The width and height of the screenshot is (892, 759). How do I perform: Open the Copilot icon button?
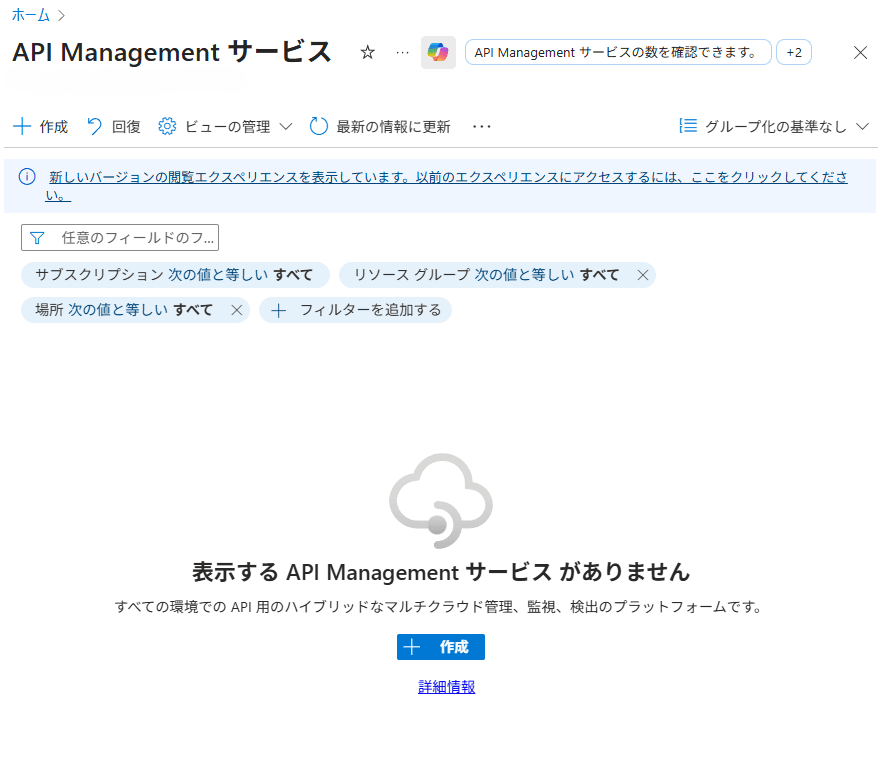point(438,53)
